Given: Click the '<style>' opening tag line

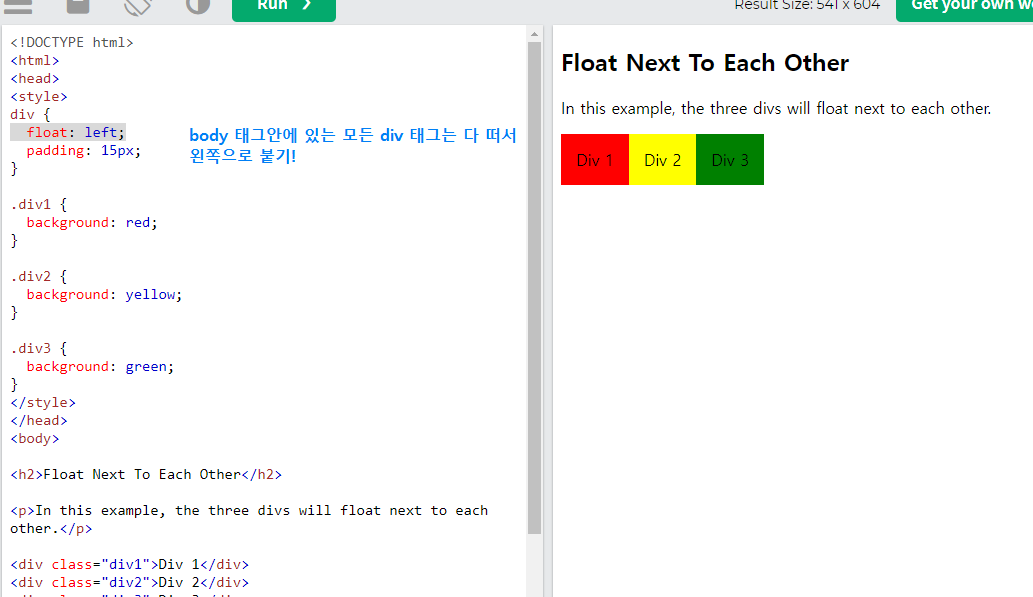Looking at the screenshot, I should coord(39,97).
